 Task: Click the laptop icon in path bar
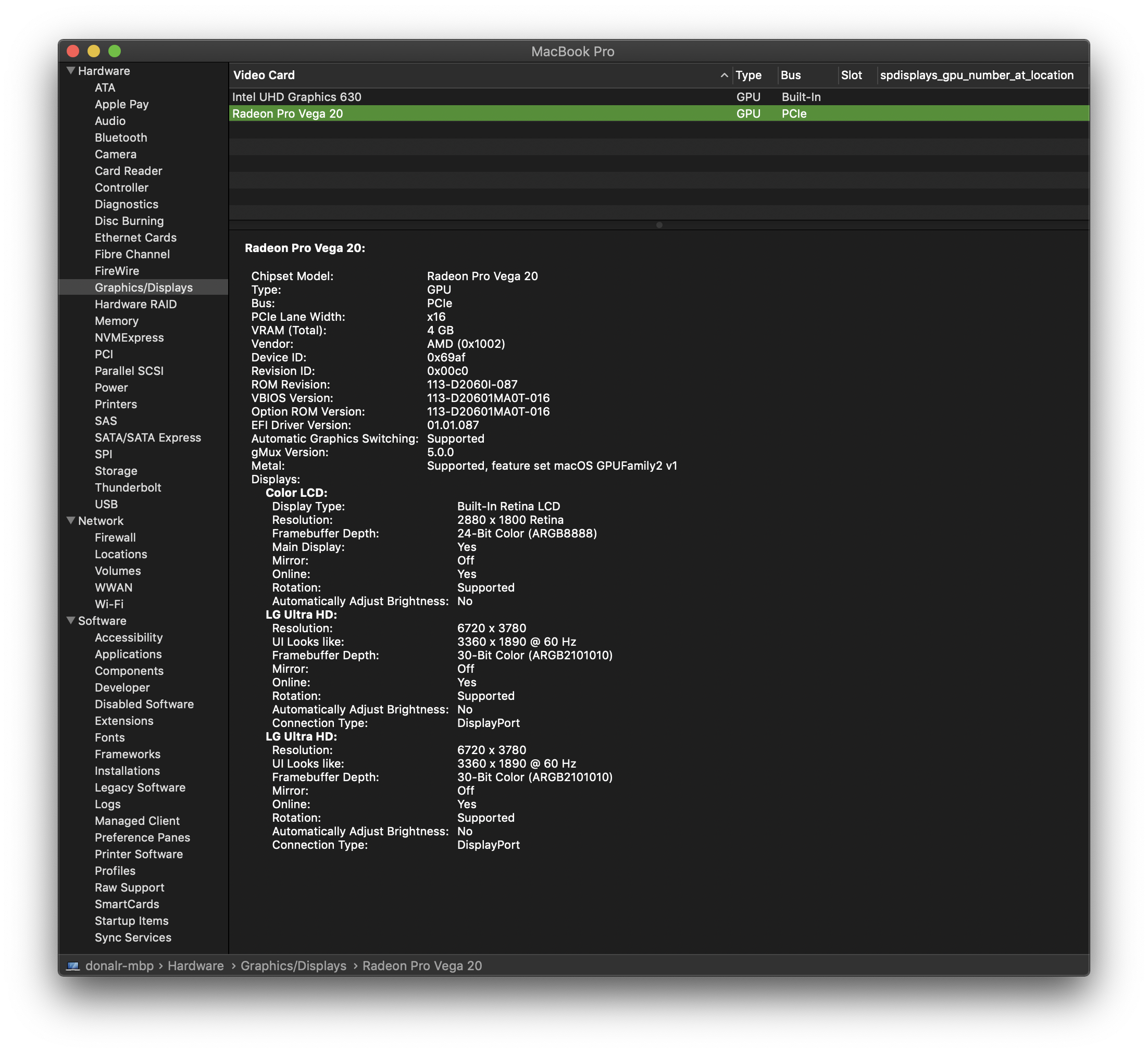(73, 966)
